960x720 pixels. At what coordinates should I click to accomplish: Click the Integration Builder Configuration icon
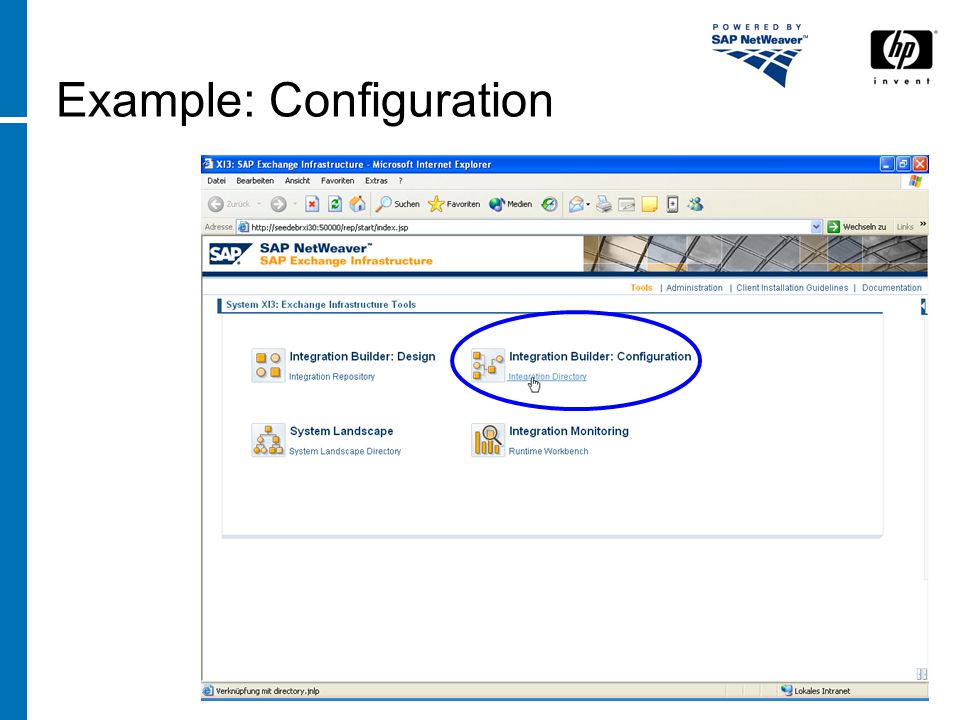tap(488, 366)
